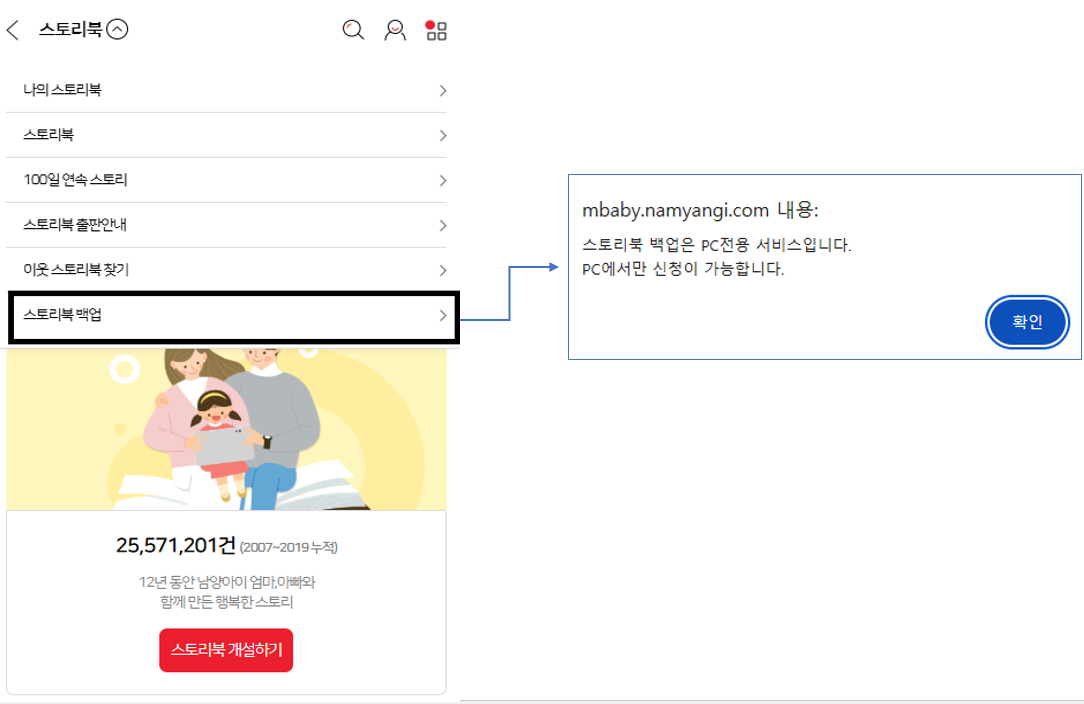This screenshot has height=704, width=1084.
Task: Click the family illustration banner
Action: coord(226,430)
